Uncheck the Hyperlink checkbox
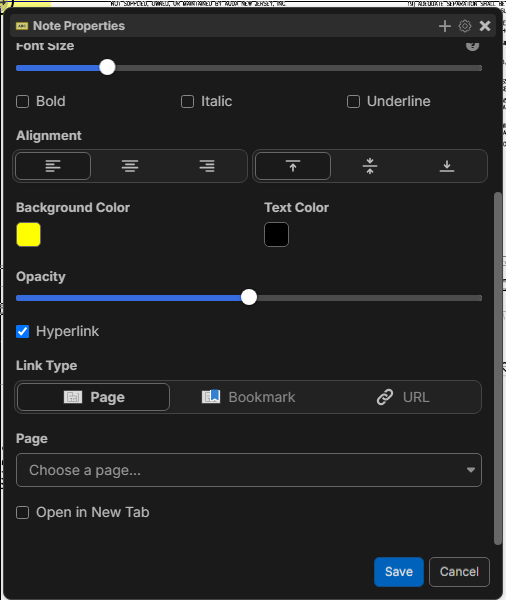Viewport: 506px width, 600px height. (x=23, y=331)
